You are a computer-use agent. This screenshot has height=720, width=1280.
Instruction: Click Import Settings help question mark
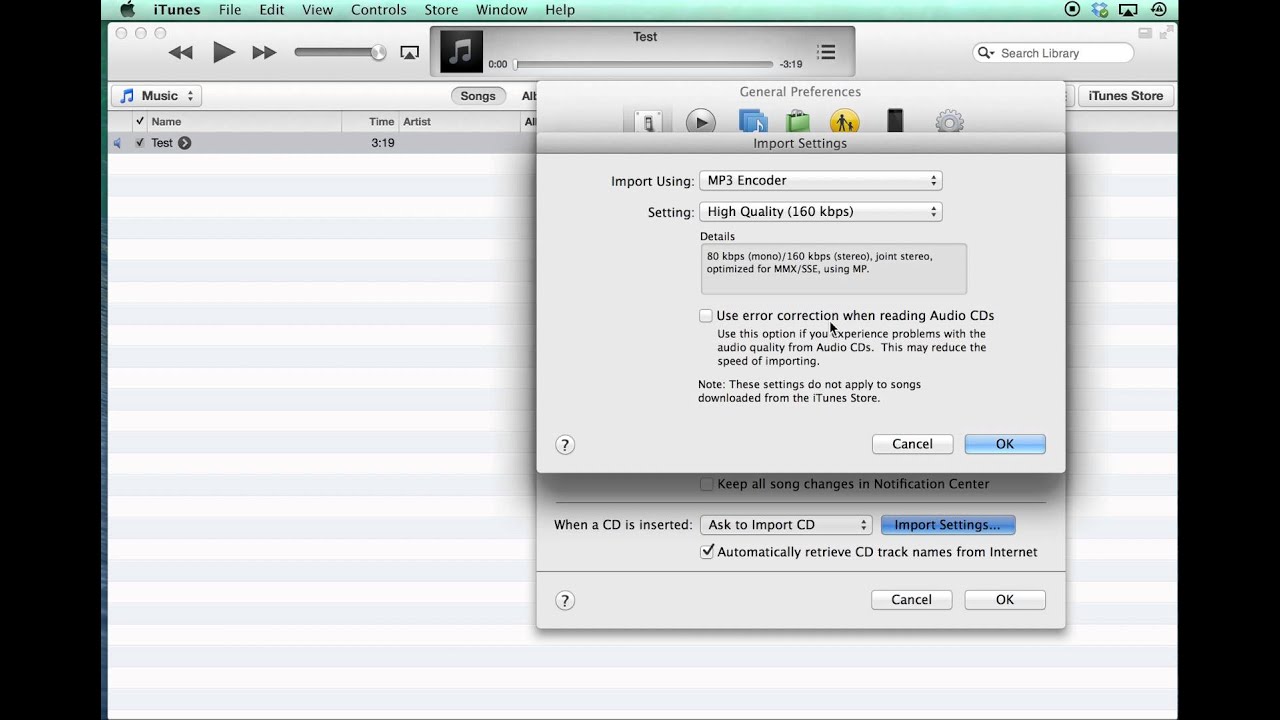coord(565,445)
